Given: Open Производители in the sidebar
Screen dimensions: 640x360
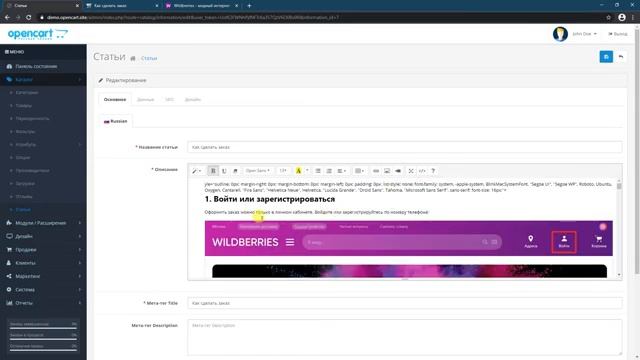Looking at the screenshot, I should pos(43,171).
